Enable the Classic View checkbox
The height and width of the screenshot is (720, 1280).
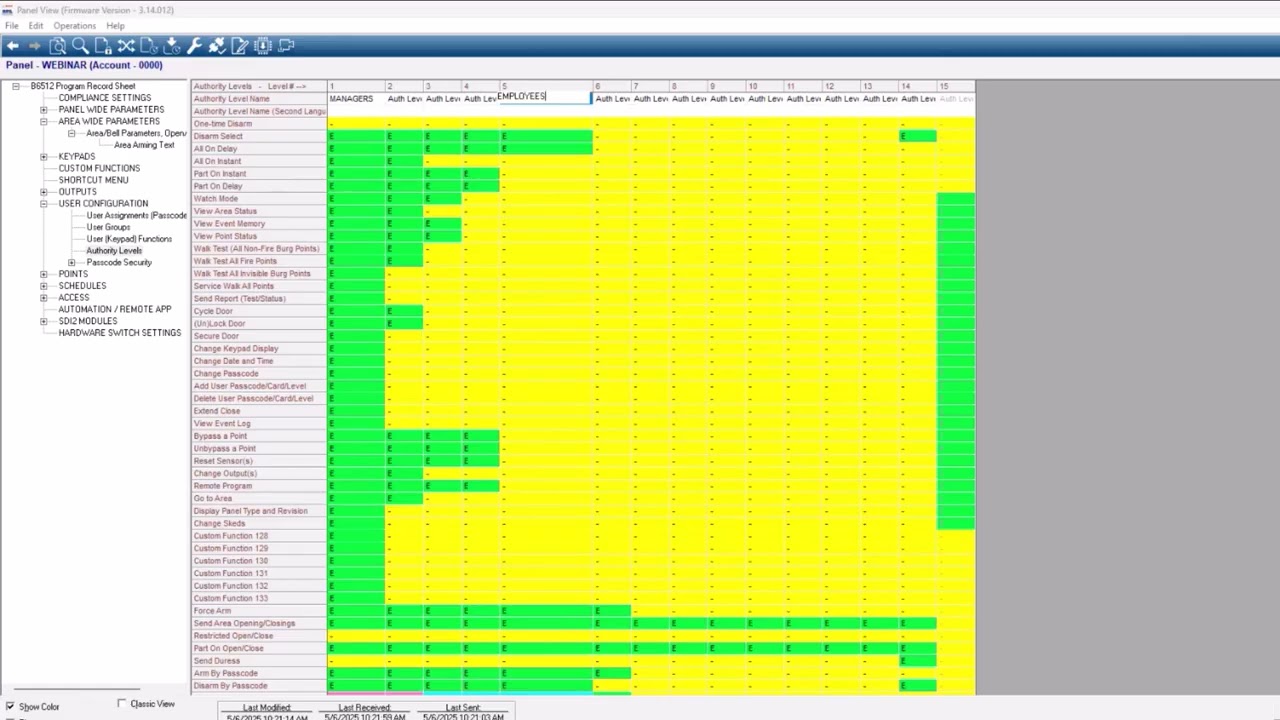point(122,704)
